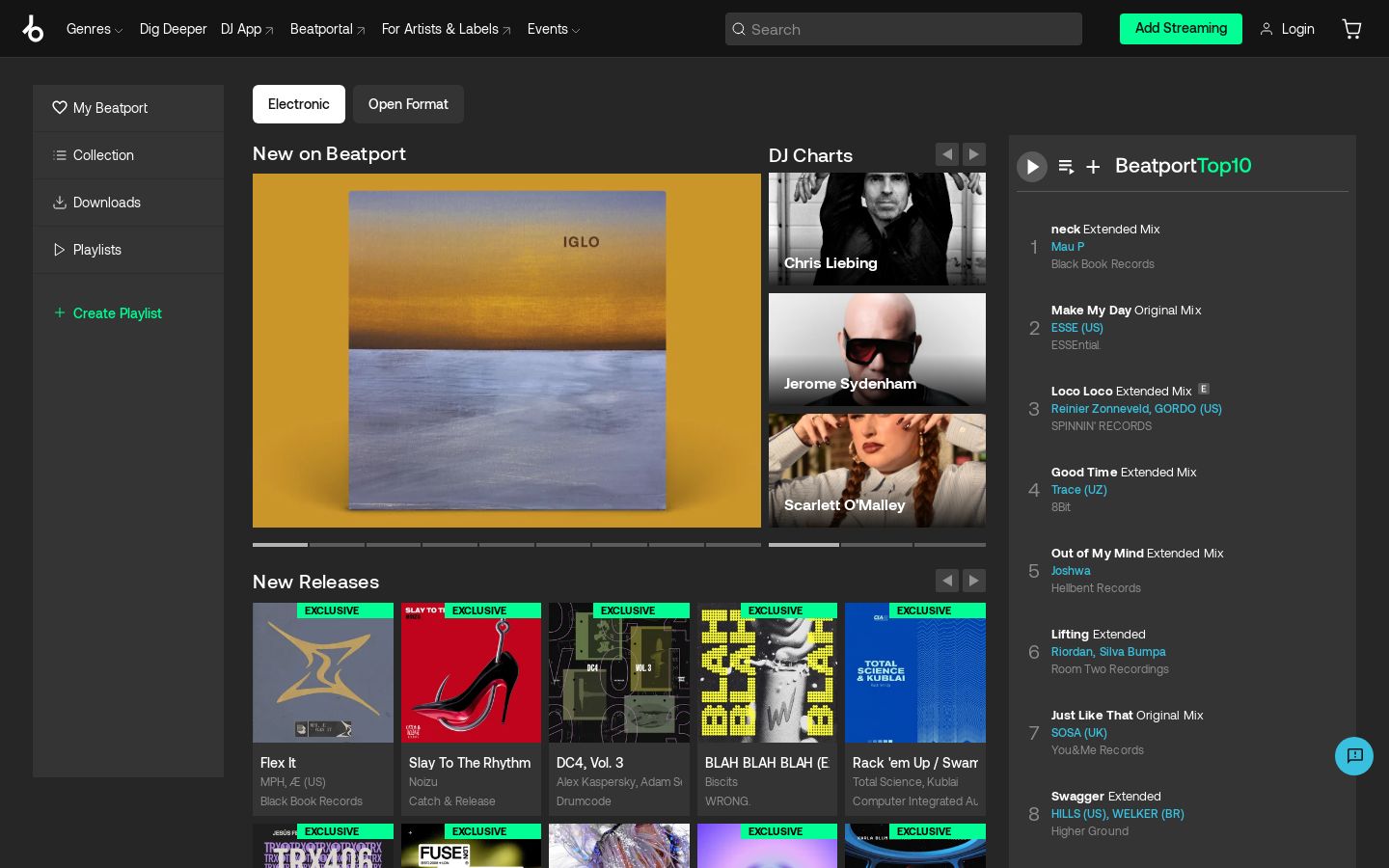
Task: Open Chris Liebing DJ chart
Action: (x=877, y=230)
